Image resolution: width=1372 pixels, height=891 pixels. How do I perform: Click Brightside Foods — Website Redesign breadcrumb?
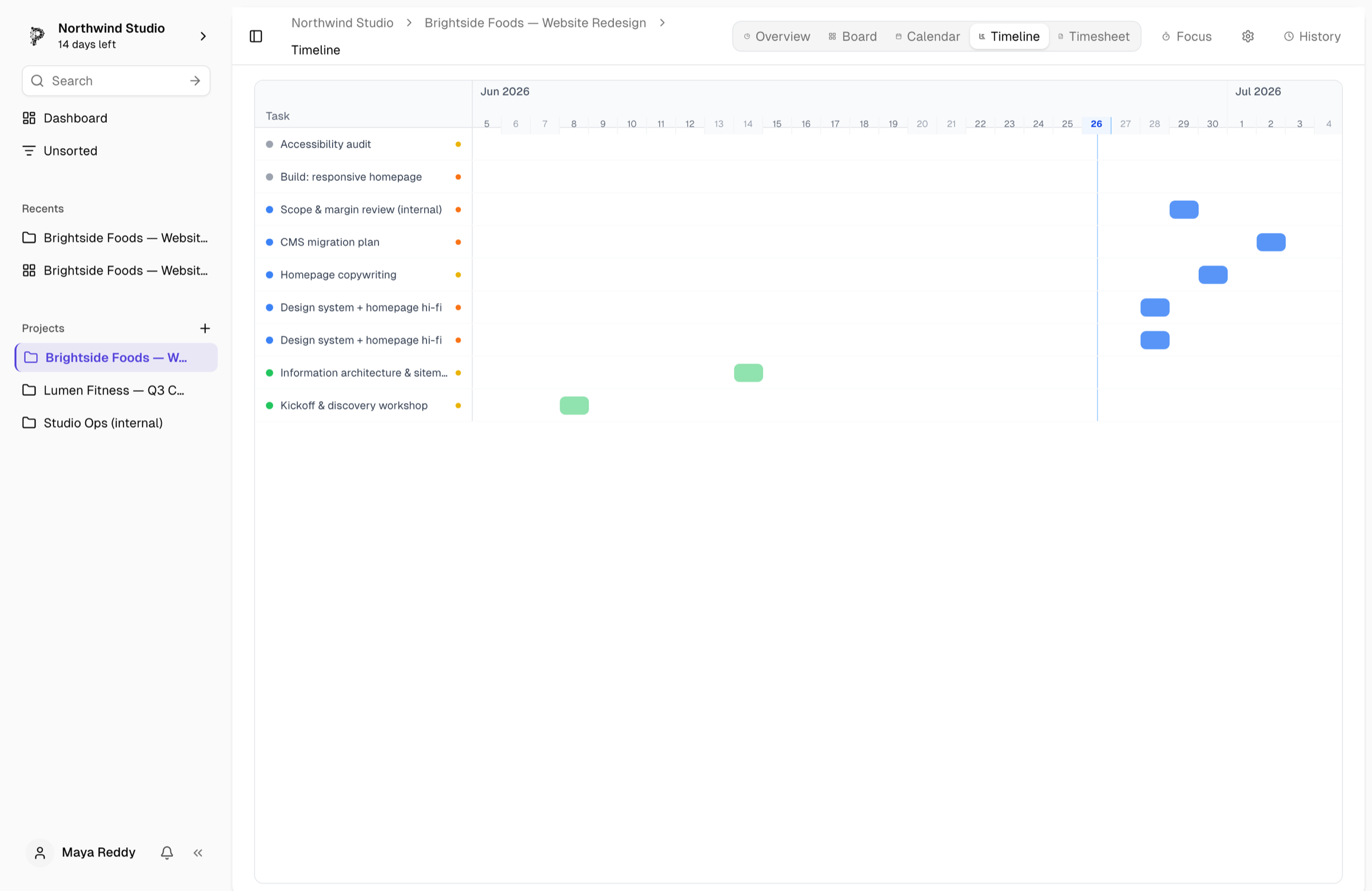tap(535, 22)
